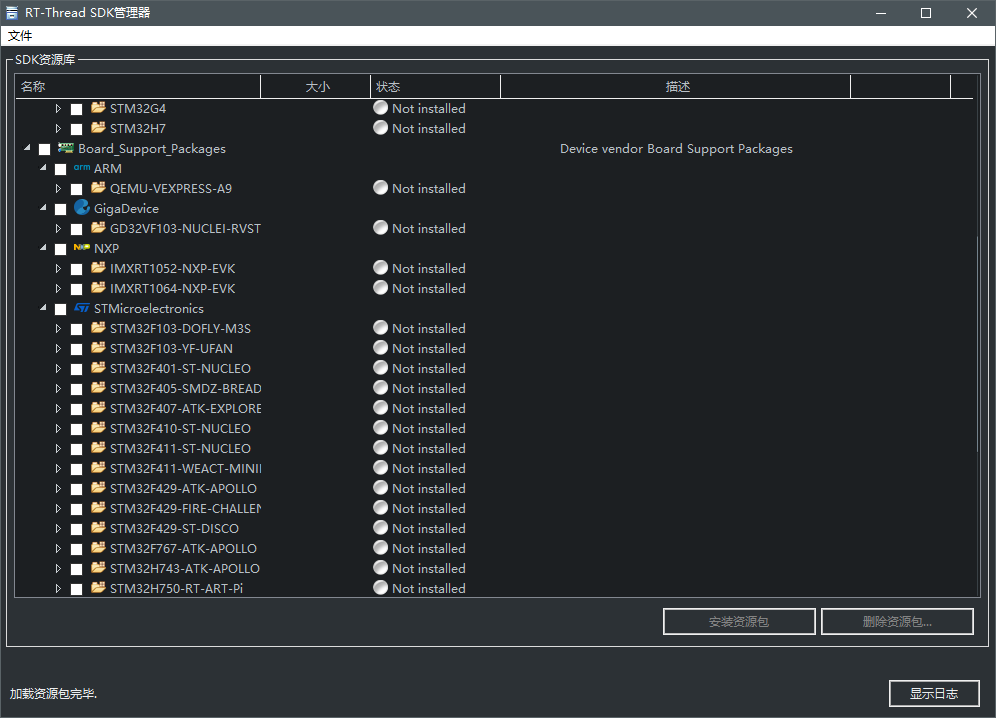
Task: Click the QEMU-VEXPRESS-A9 folder icon
Action: 98,188
